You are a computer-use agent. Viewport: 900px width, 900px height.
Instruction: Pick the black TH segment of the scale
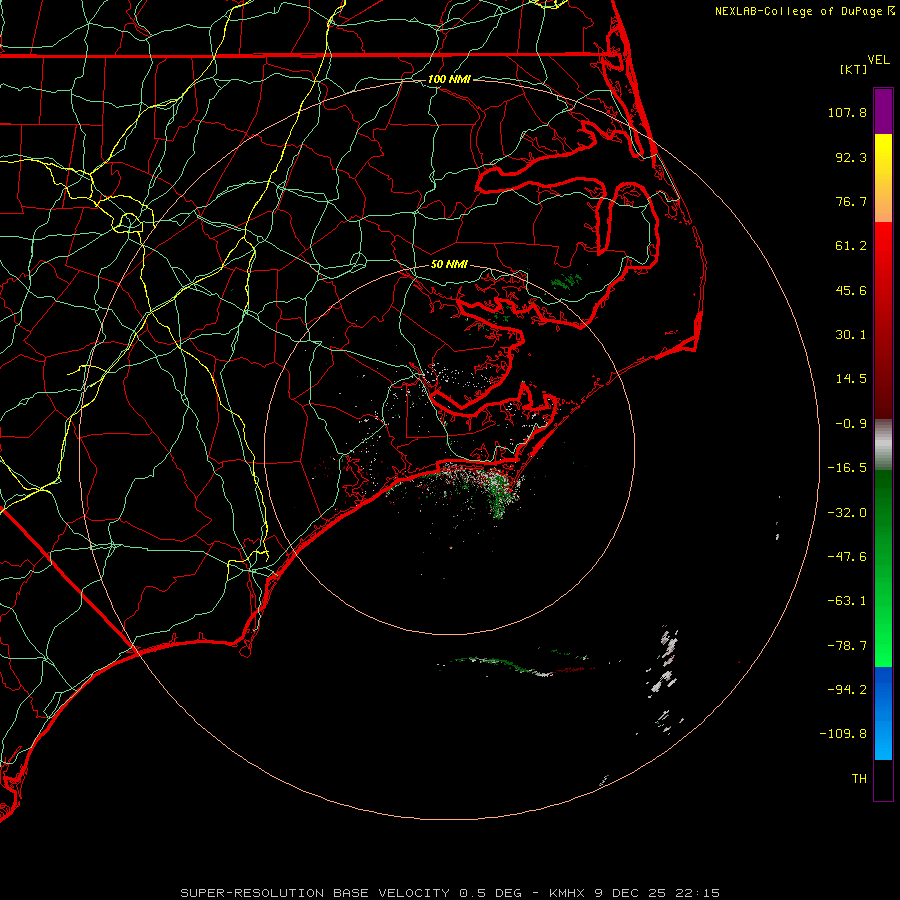(883, 780)
